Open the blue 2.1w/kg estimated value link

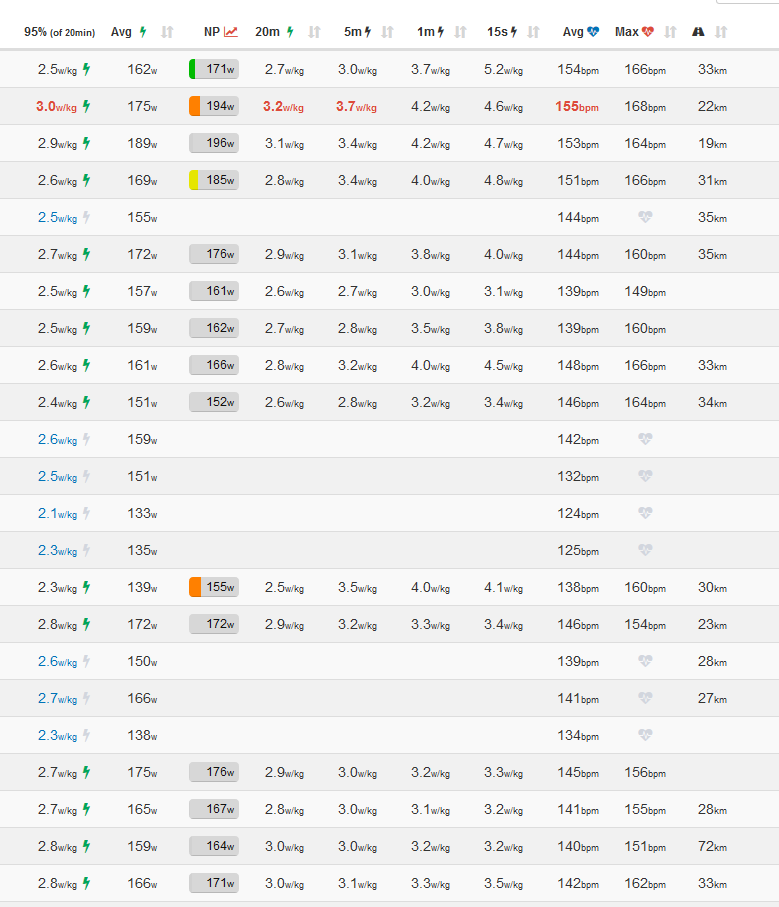57,514
